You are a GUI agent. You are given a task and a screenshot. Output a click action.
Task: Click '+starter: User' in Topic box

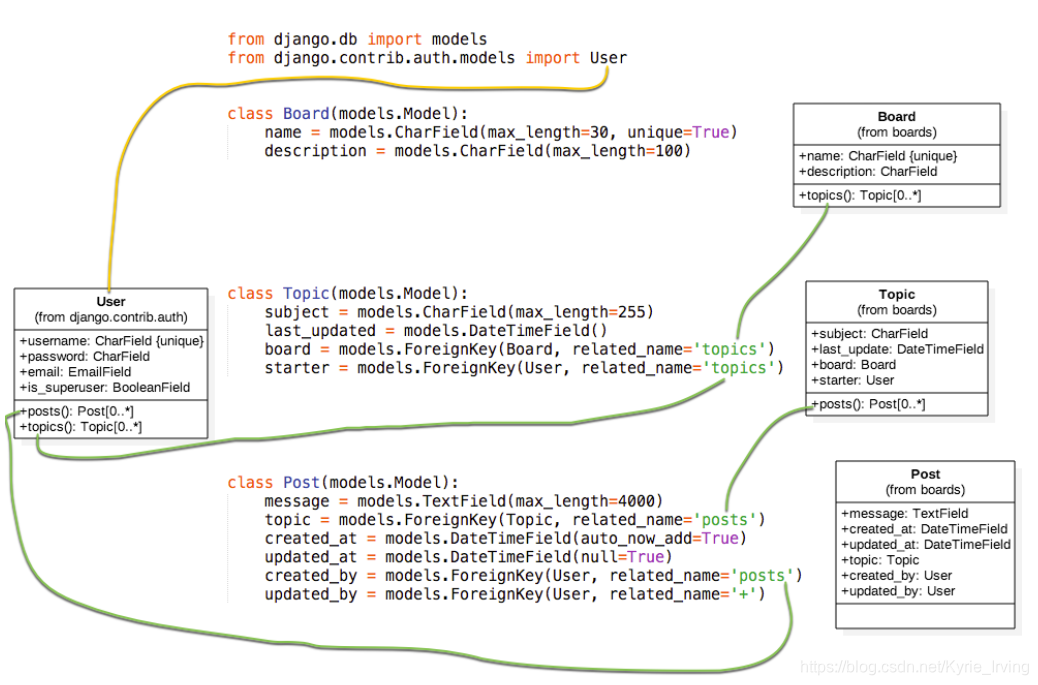[852, 380]
